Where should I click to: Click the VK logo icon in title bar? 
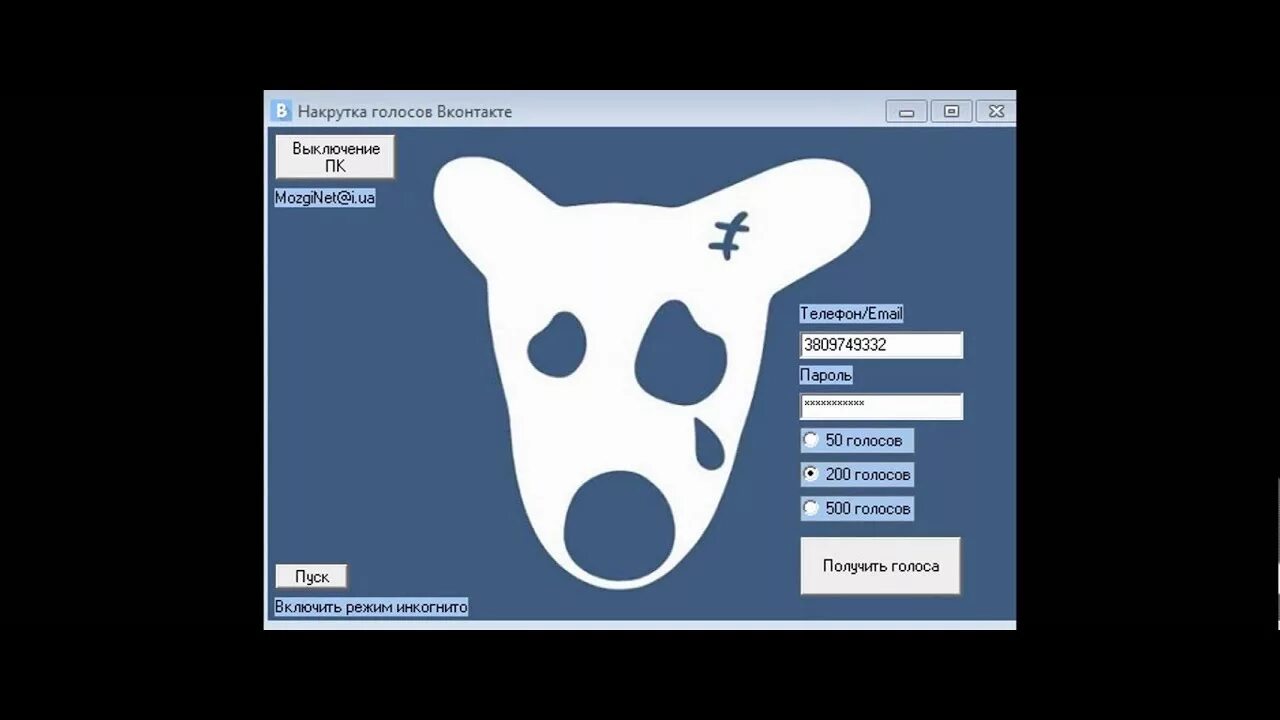[x=281, y=111]
